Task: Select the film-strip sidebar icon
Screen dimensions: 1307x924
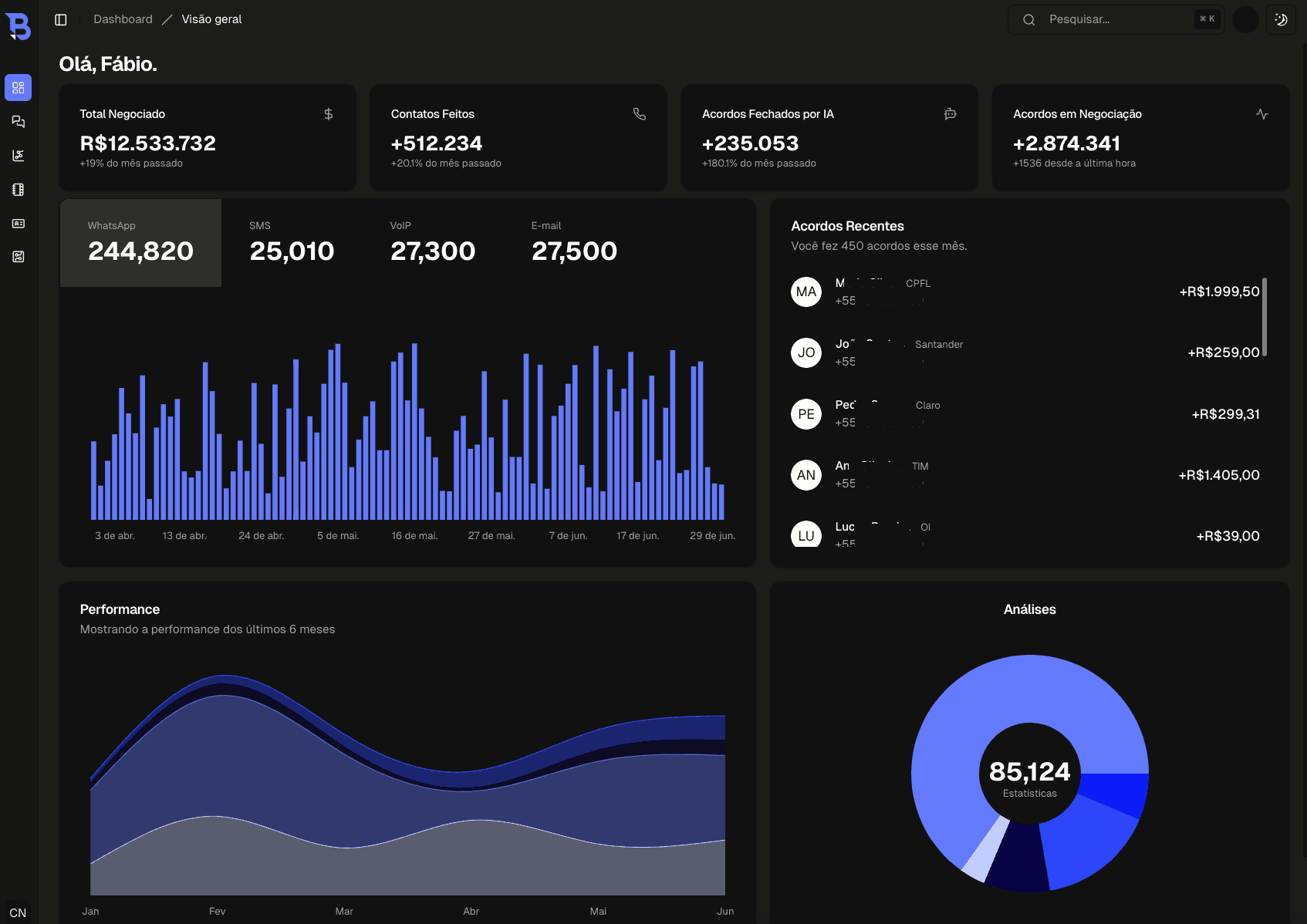Action: pyautogui.click(x=19, y=190)
